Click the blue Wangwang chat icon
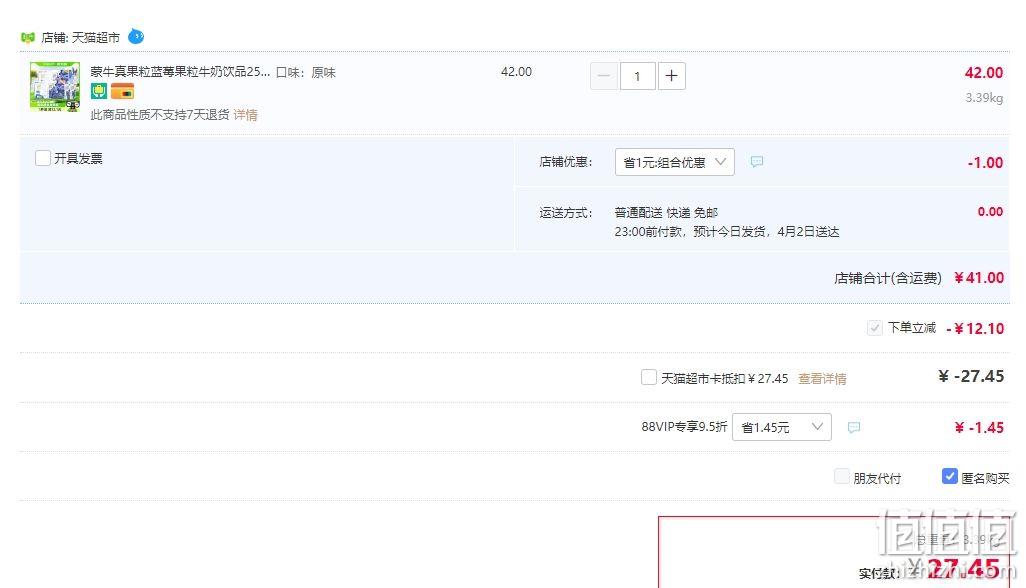1026x588 pixels. [x=136, y=36]
